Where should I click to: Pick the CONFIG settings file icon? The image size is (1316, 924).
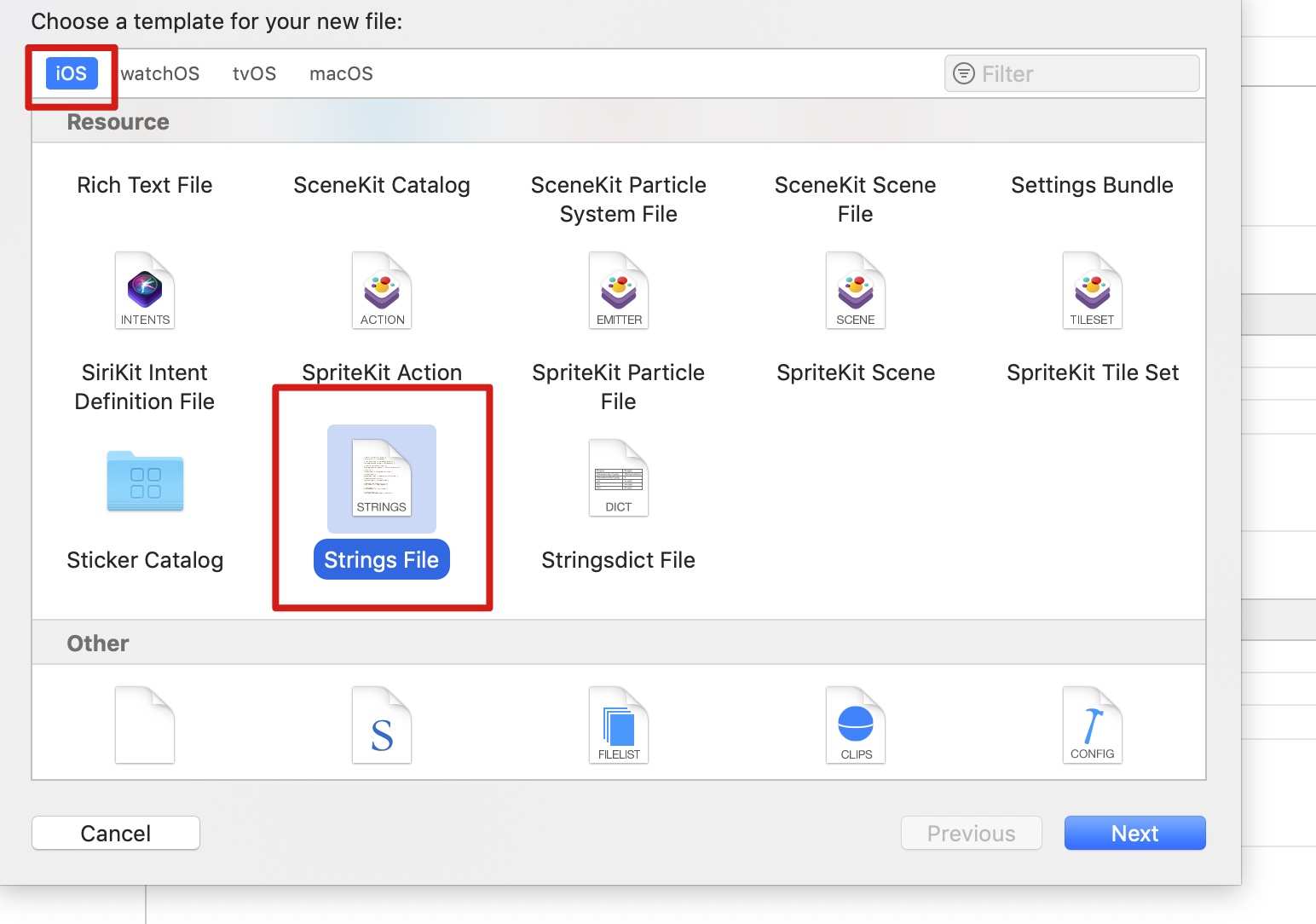point(1093,725)
